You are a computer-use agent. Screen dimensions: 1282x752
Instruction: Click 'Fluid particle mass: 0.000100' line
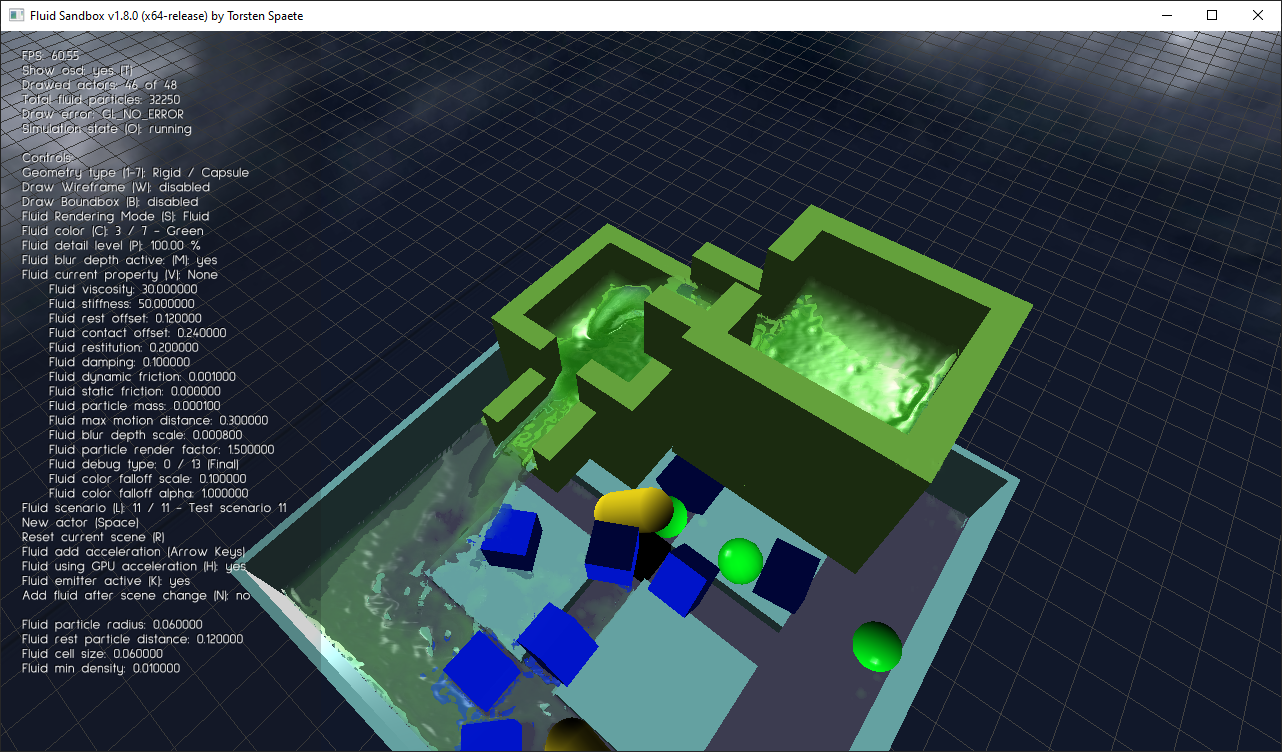(134, 406)
